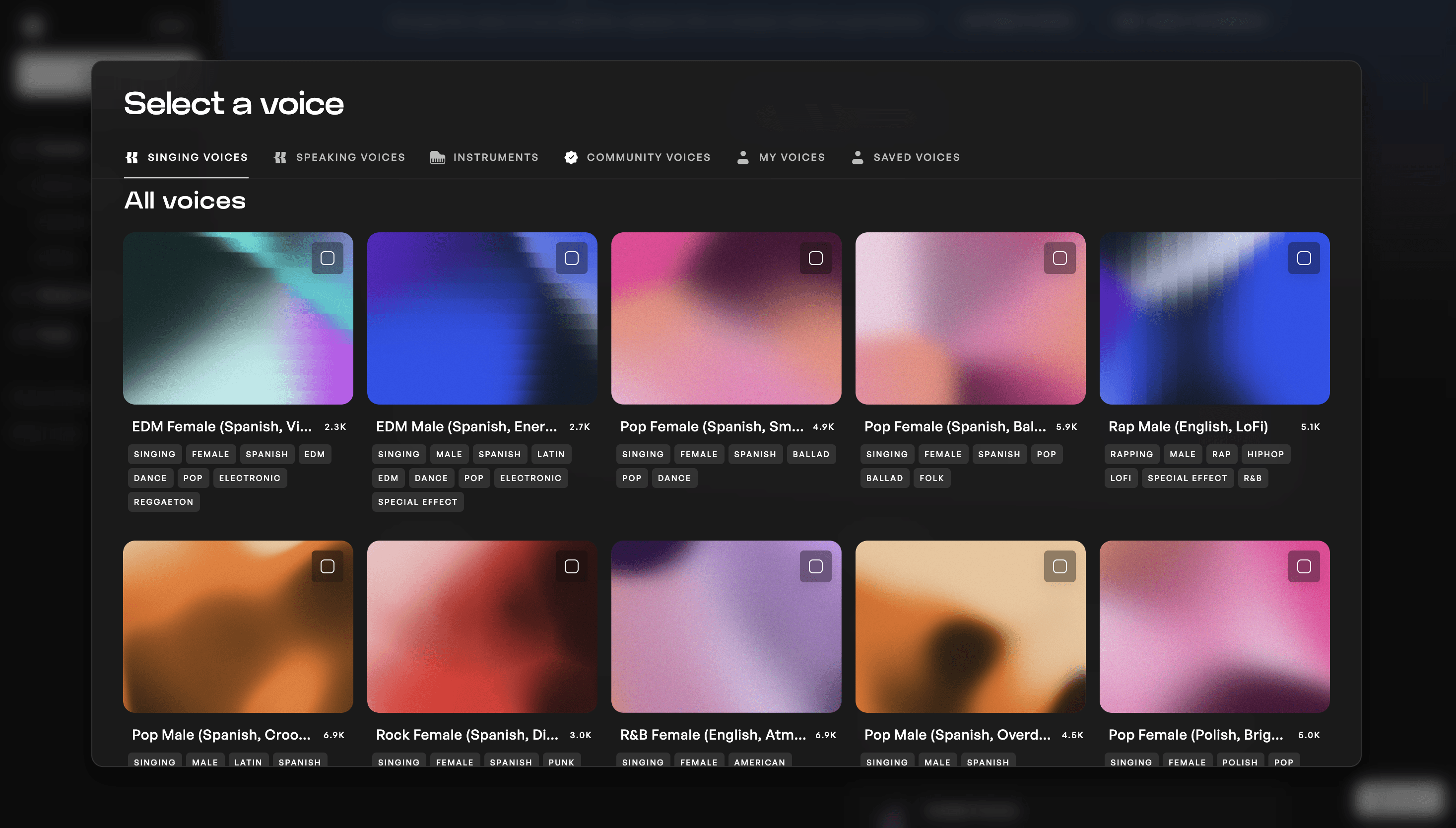The image size is (1456, 828).
Task: Tick checkbox on Pop Female (Spanish, Sm...) card
Action: point(816,258)
